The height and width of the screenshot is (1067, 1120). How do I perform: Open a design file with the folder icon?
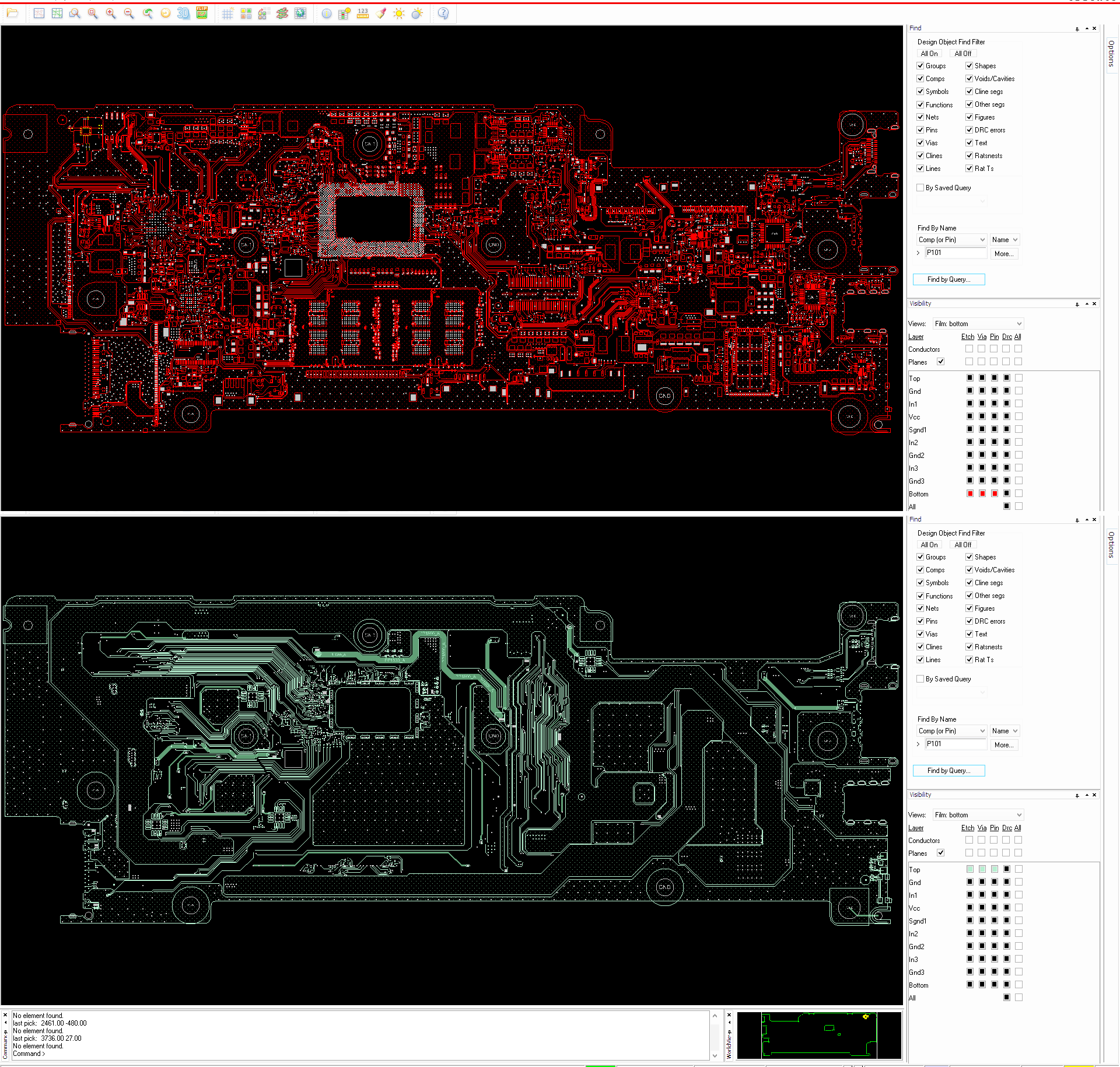(x=12, y=13)
